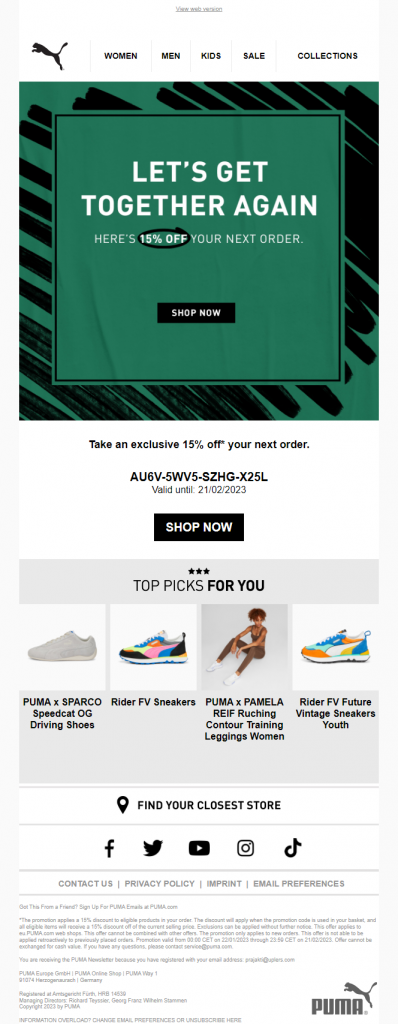Open the TikTok icon
The image size is (398, 1024).
(x=292, y=848)
